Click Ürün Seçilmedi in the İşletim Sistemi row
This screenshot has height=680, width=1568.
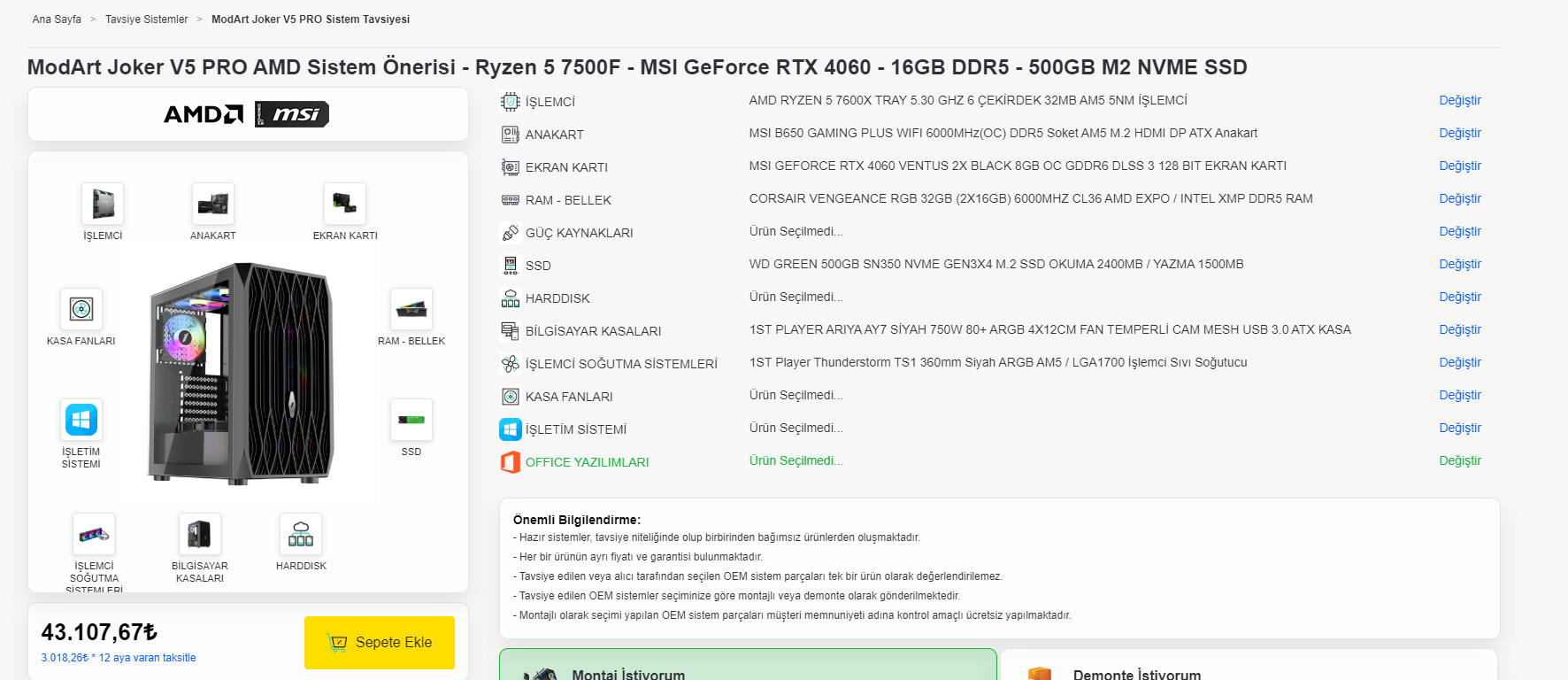(796, 428)
